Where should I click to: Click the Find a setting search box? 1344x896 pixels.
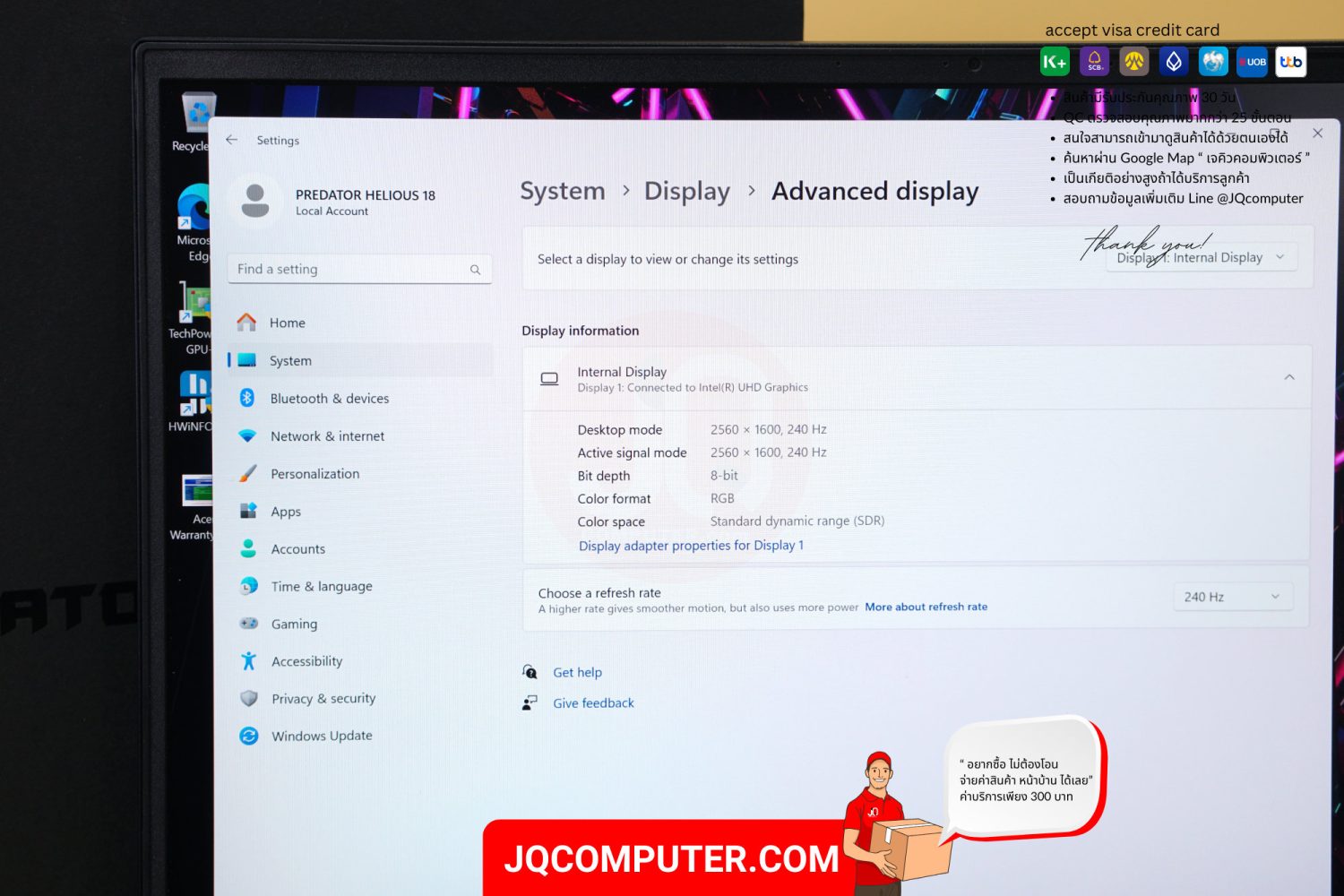coord(360,269)
